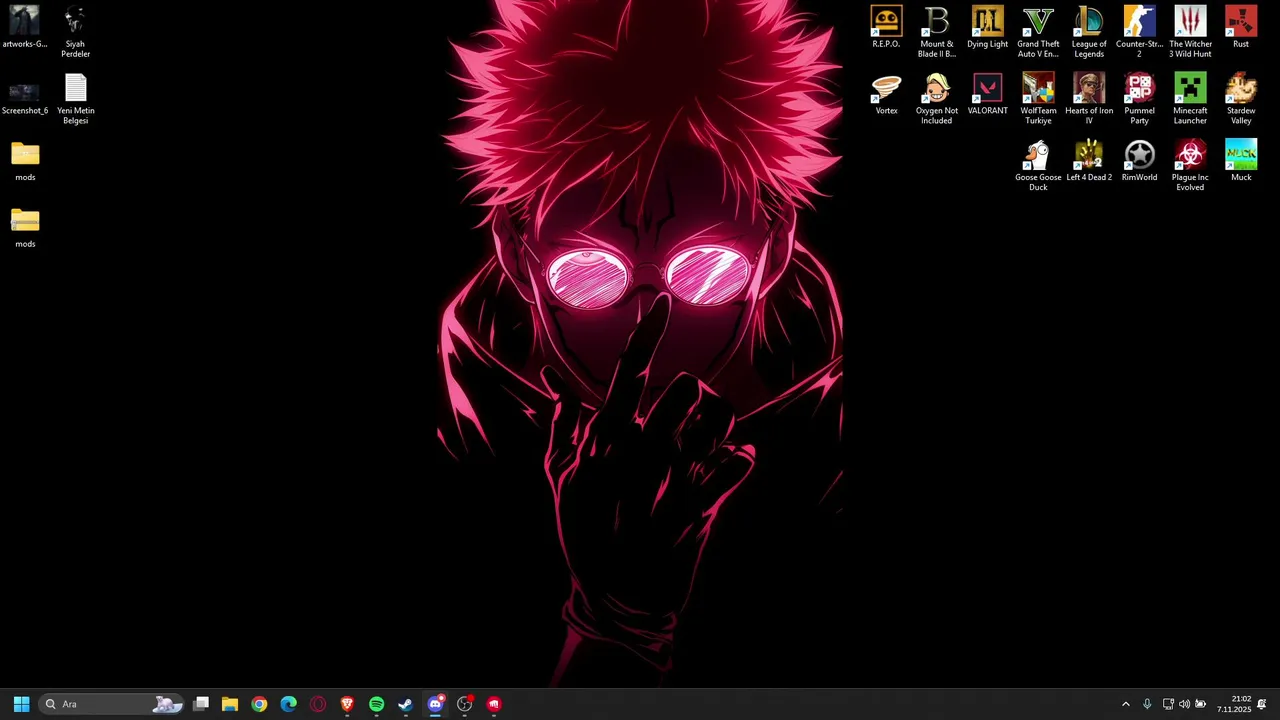Launch Google Chrome from the taskbar
Screen dimensions: 1280x720
[x=259, y=704]
